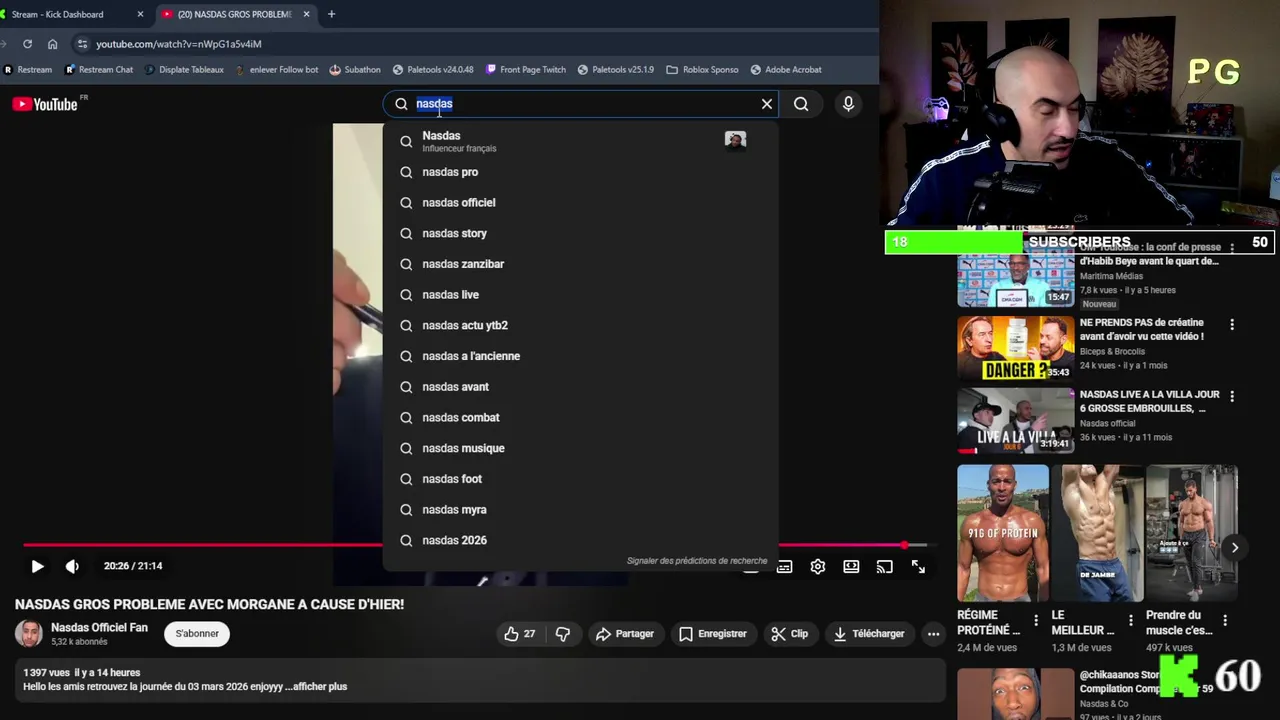
Task: Like the video with thumbs up 27
Action: pyautogui.click(x=520, y=634)
